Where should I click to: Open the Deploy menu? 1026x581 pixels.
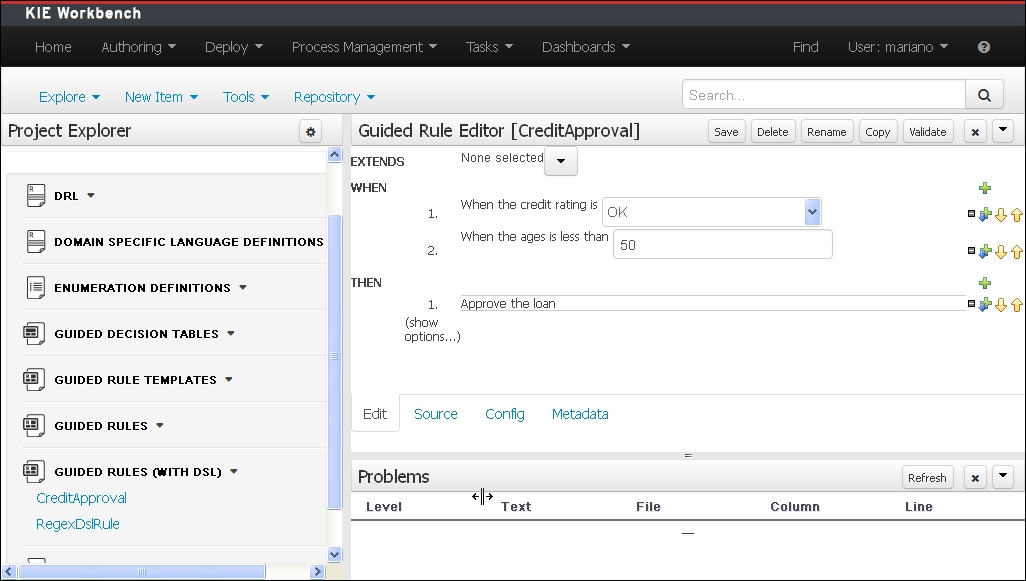click(x=234, y=47)
